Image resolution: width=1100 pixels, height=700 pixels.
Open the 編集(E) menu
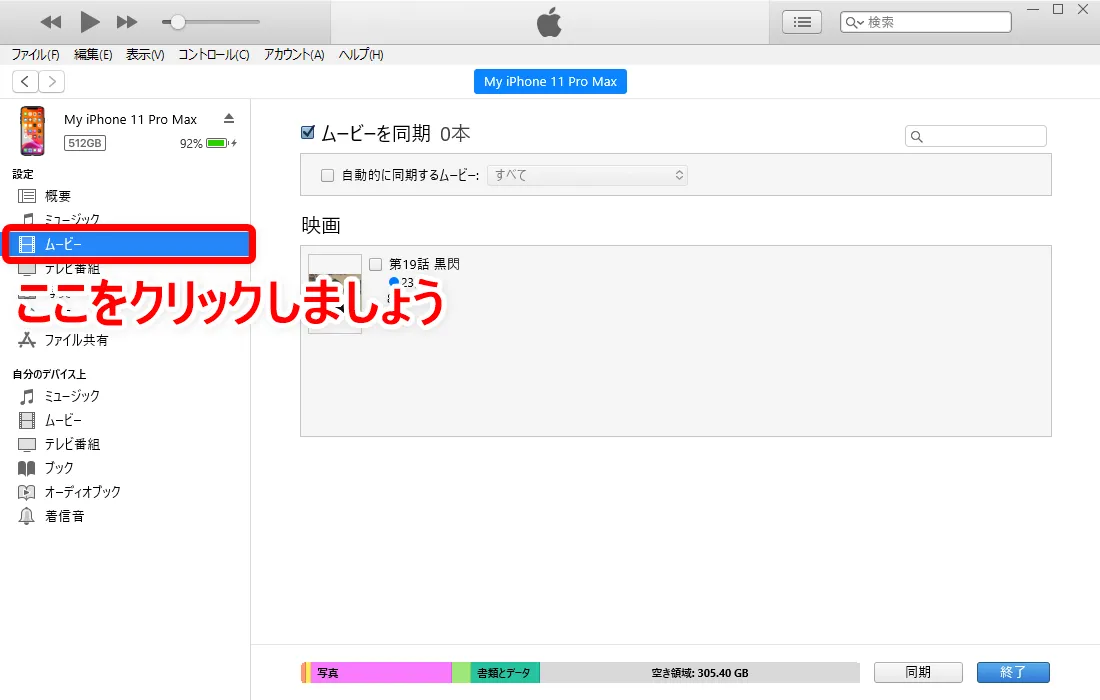click(x=93, y=55)
